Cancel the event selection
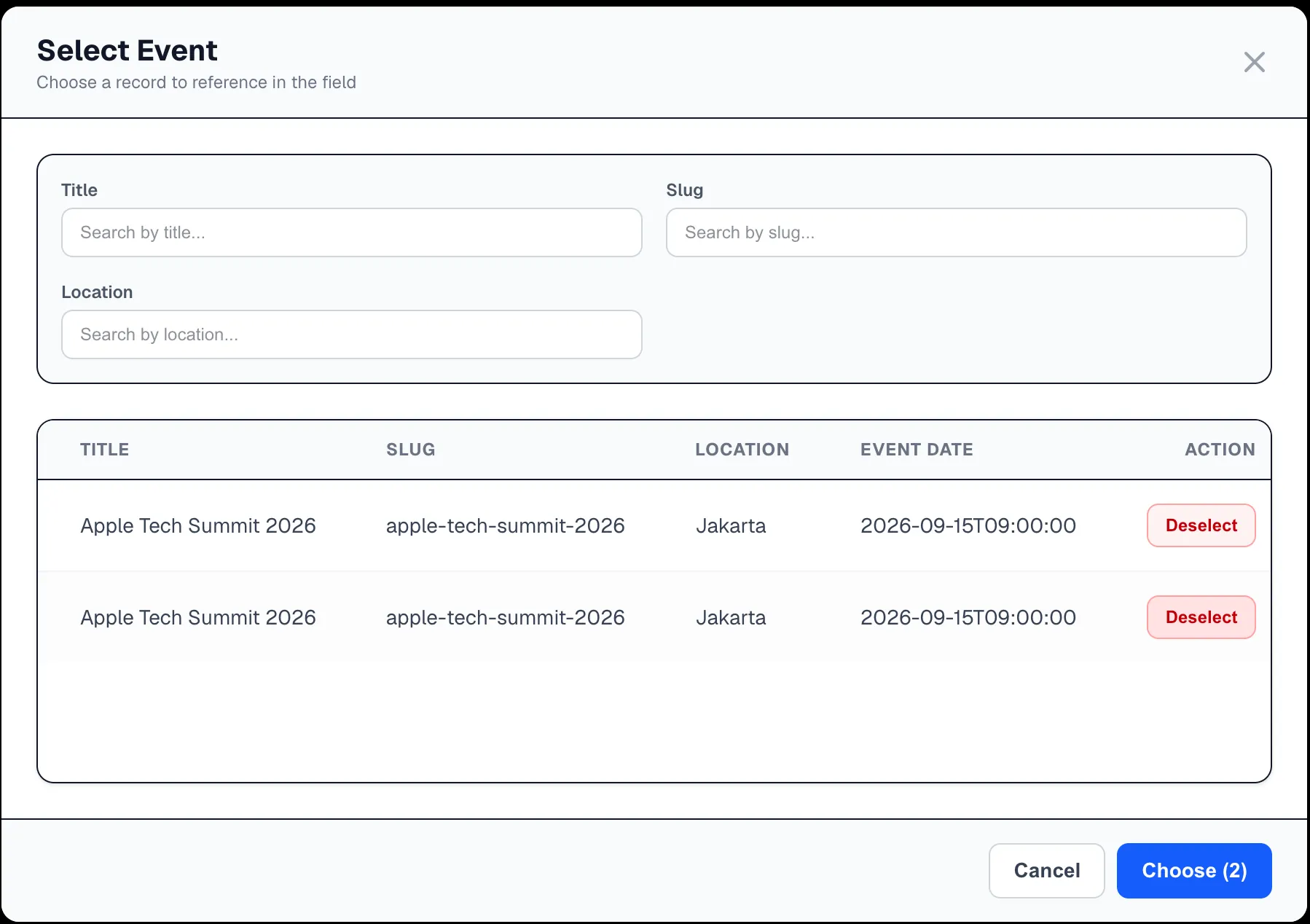 pos(1046,871)
